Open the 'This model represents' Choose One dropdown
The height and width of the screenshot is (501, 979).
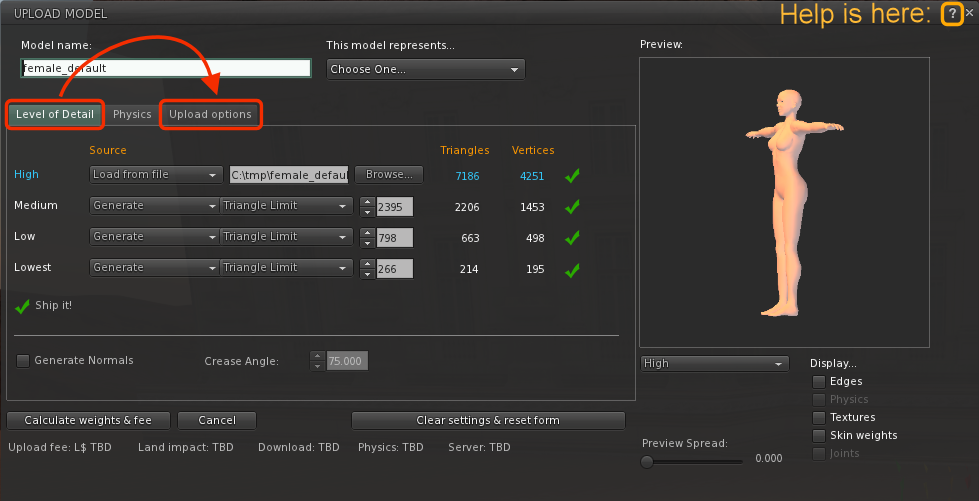point(425,69)
